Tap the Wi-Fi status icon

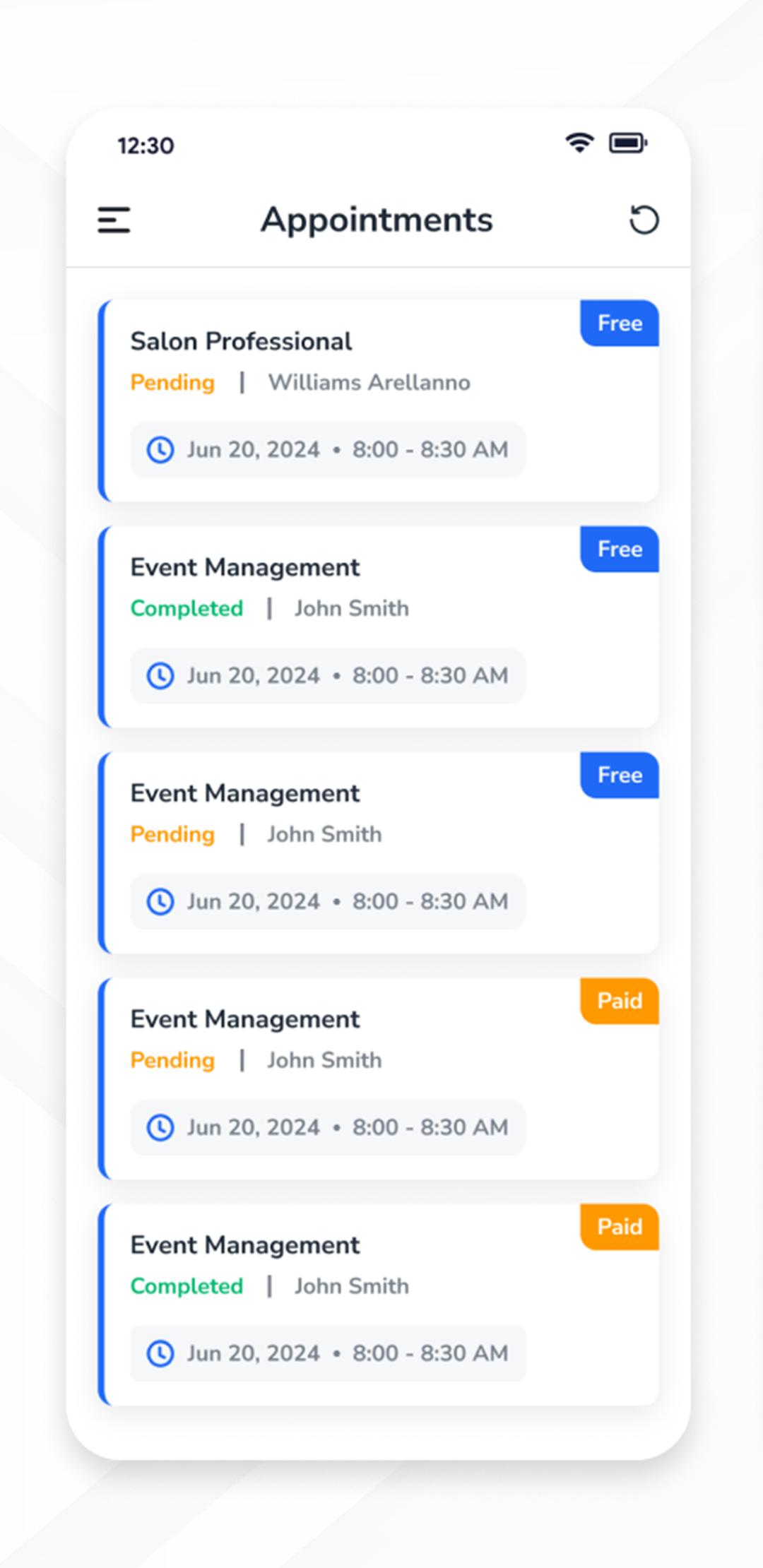(579, 143)
